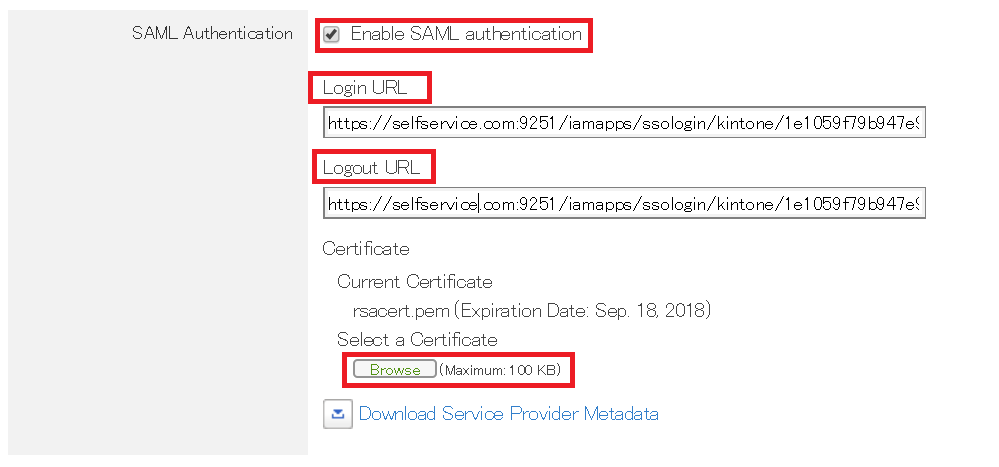Click the 'SAML Authentication' section title
Viewport: 999px width, 467px height.
click(212, 34)
